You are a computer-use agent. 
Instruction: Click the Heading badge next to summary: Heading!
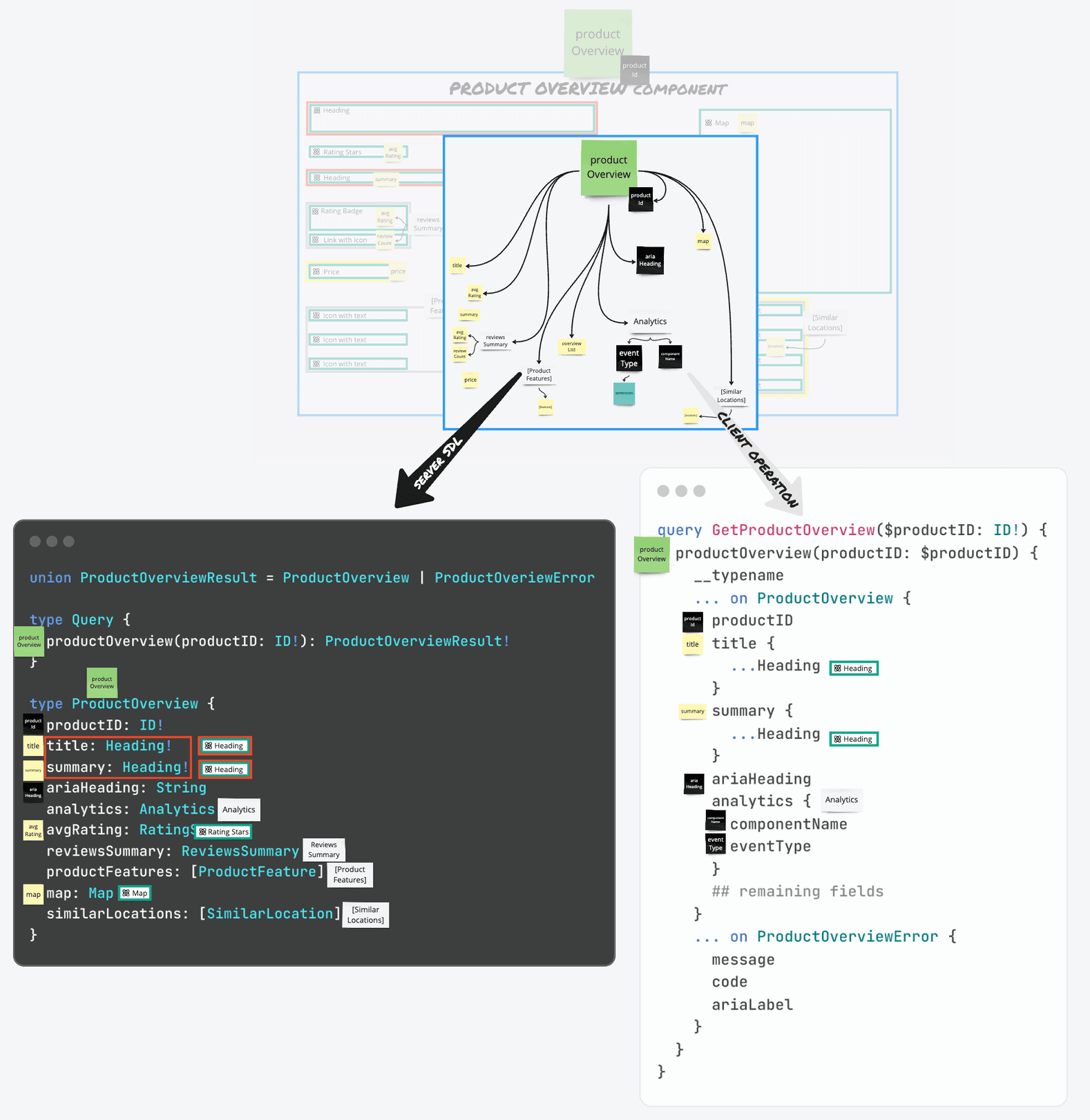click(x=225, y=769)
